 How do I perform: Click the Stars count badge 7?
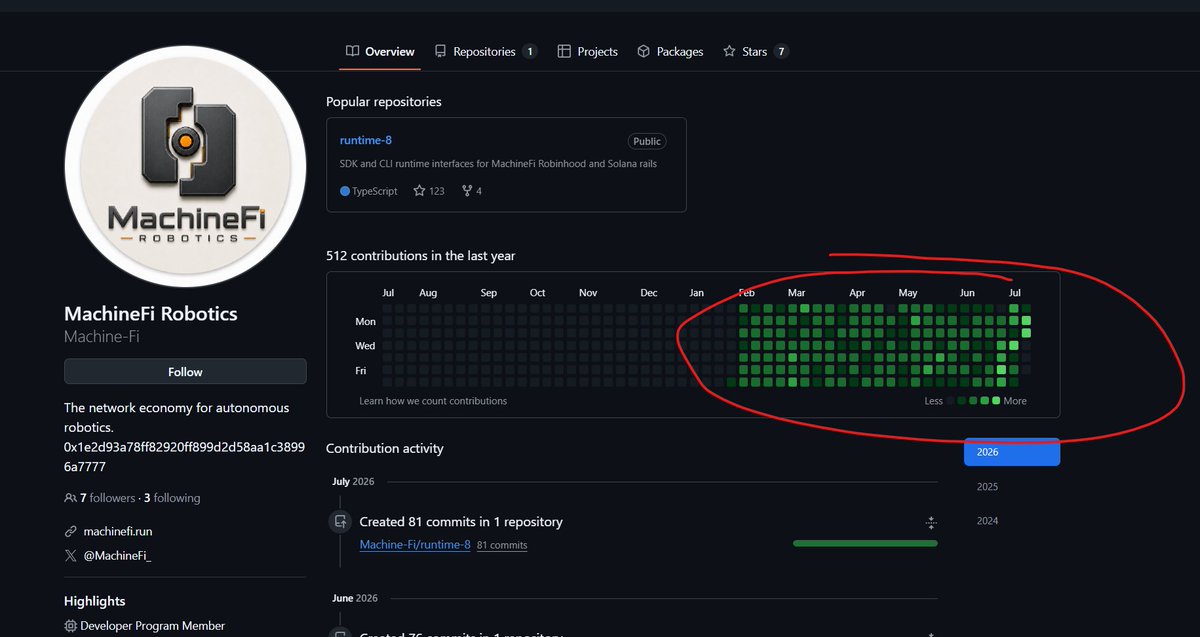pyautogui.click(x=781, y=51)
